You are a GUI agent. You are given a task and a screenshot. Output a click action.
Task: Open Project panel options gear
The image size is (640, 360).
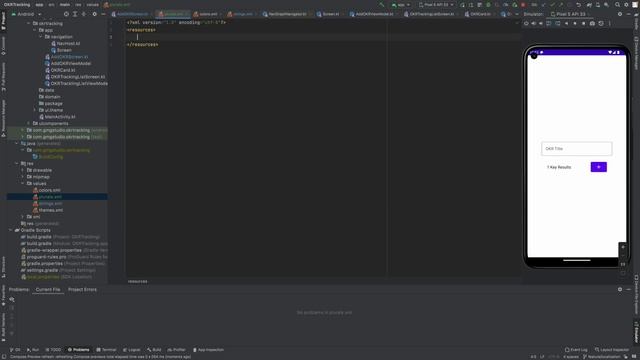[x=95, y=14]
